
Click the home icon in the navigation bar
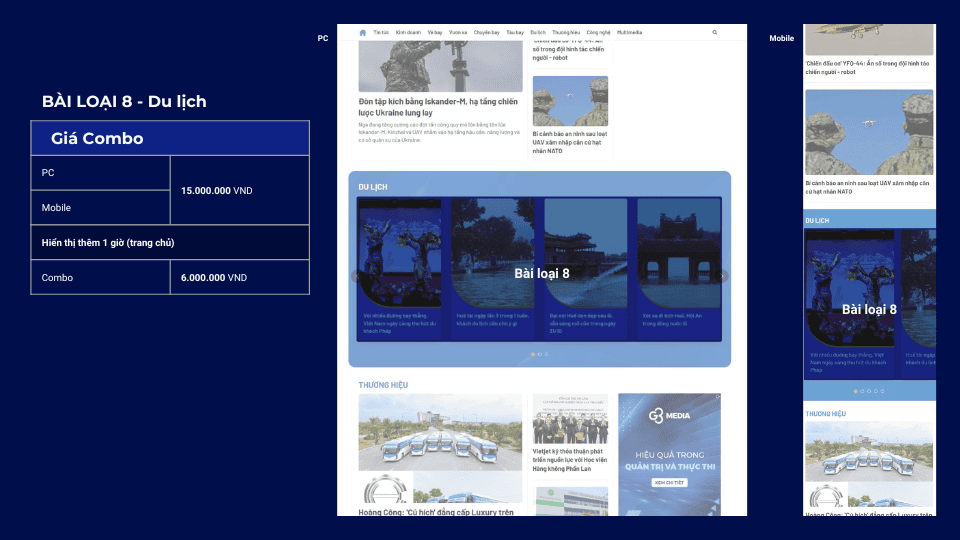363,32
